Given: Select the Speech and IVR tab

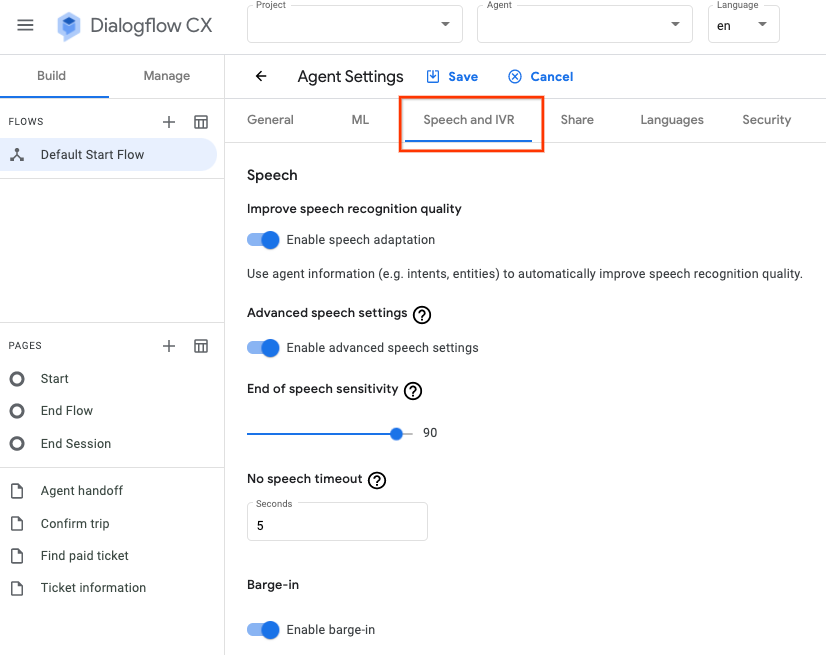Looking at the screenshot, I should click(x=469, y=120).
